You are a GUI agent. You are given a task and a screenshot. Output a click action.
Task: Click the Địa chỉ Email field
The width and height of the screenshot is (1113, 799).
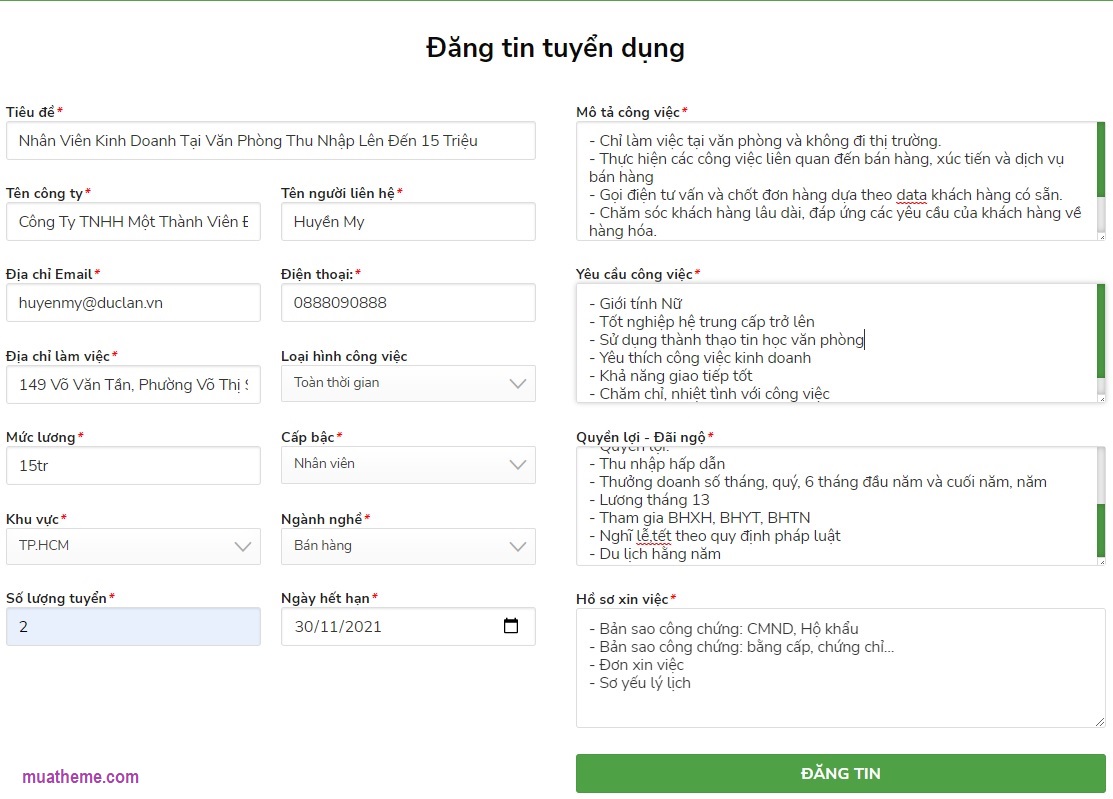[x=133, y=303]
